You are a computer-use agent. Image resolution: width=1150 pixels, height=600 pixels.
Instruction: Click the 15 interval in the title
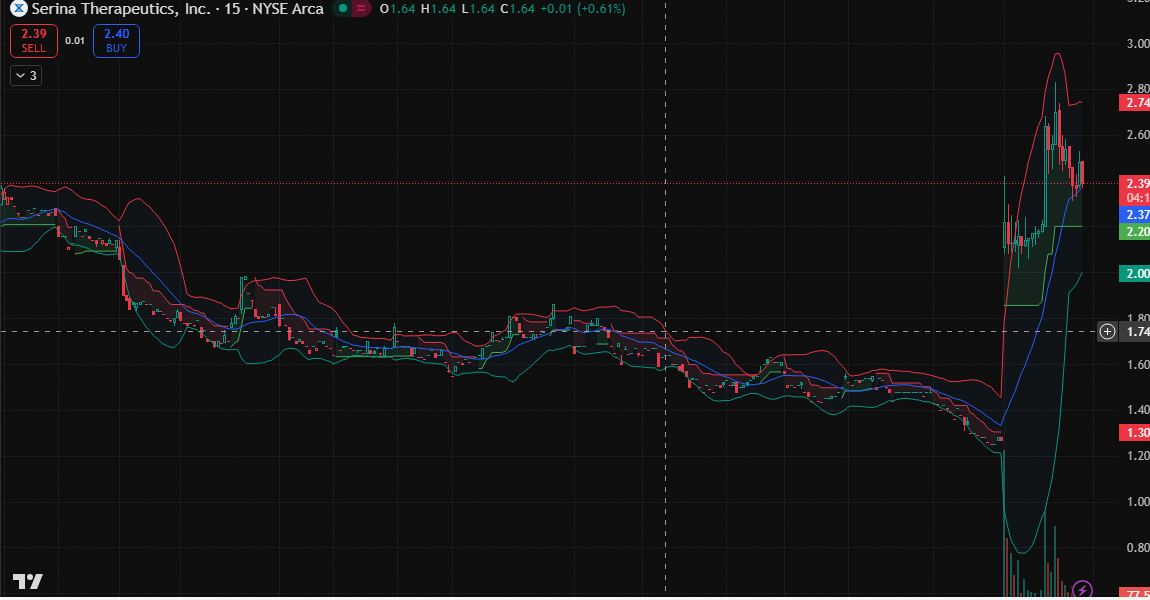tap(232, 9)
